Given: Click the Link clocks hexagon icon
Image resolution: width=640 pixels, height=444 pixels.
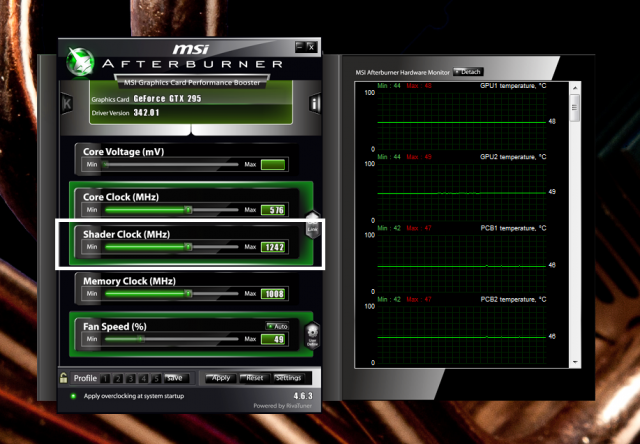Looking at the screenshot, I should 312,227.
